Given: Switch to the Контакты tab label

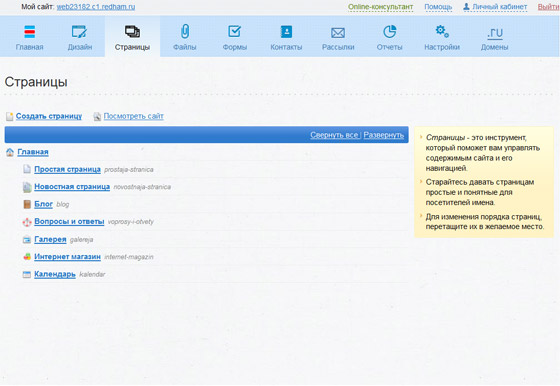Looking at the screenshot, I should pos(286,47).
